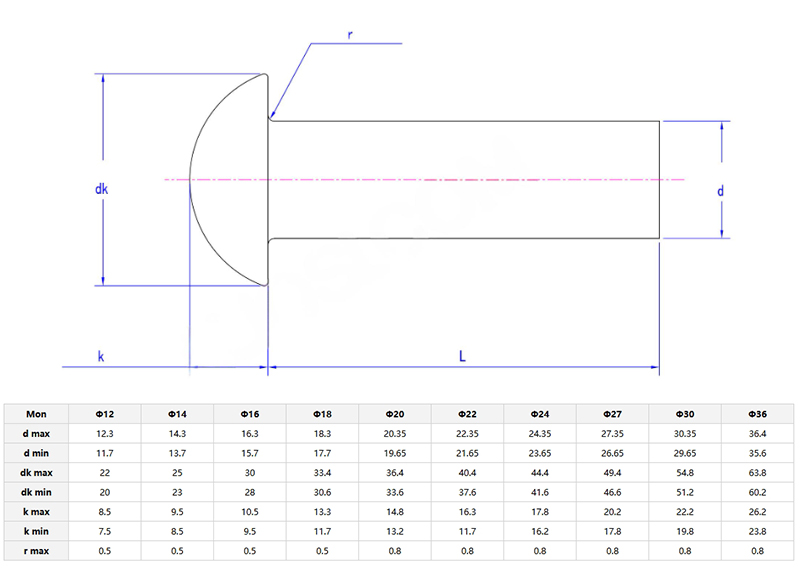Viewport: 800px width, 572px height.
Task: Select the 63.8 value in dk max row
Action: (x=758, y=472)
